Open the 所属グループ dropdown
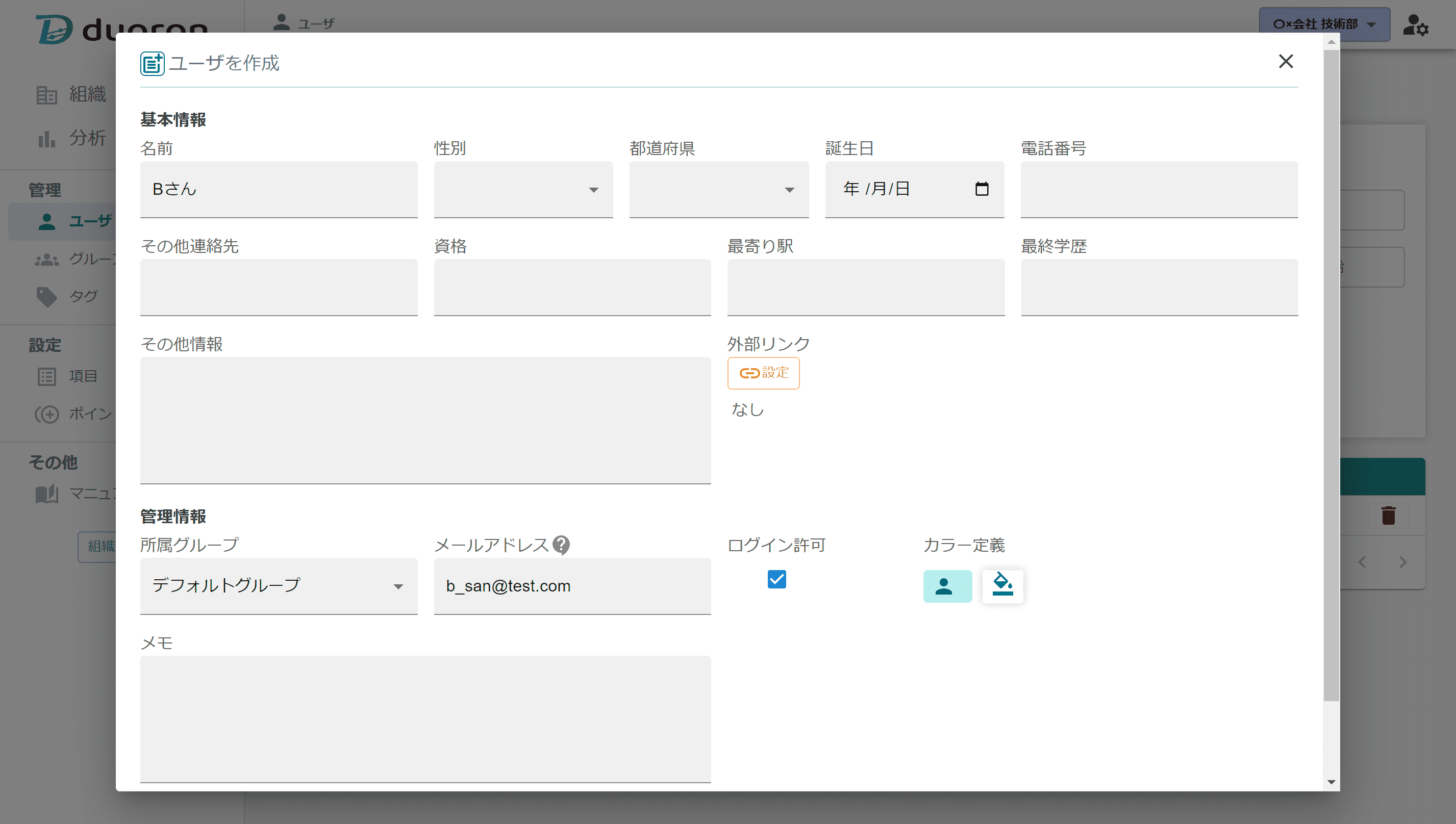This screenshot has width=1456, height=824. coord(279,586)
